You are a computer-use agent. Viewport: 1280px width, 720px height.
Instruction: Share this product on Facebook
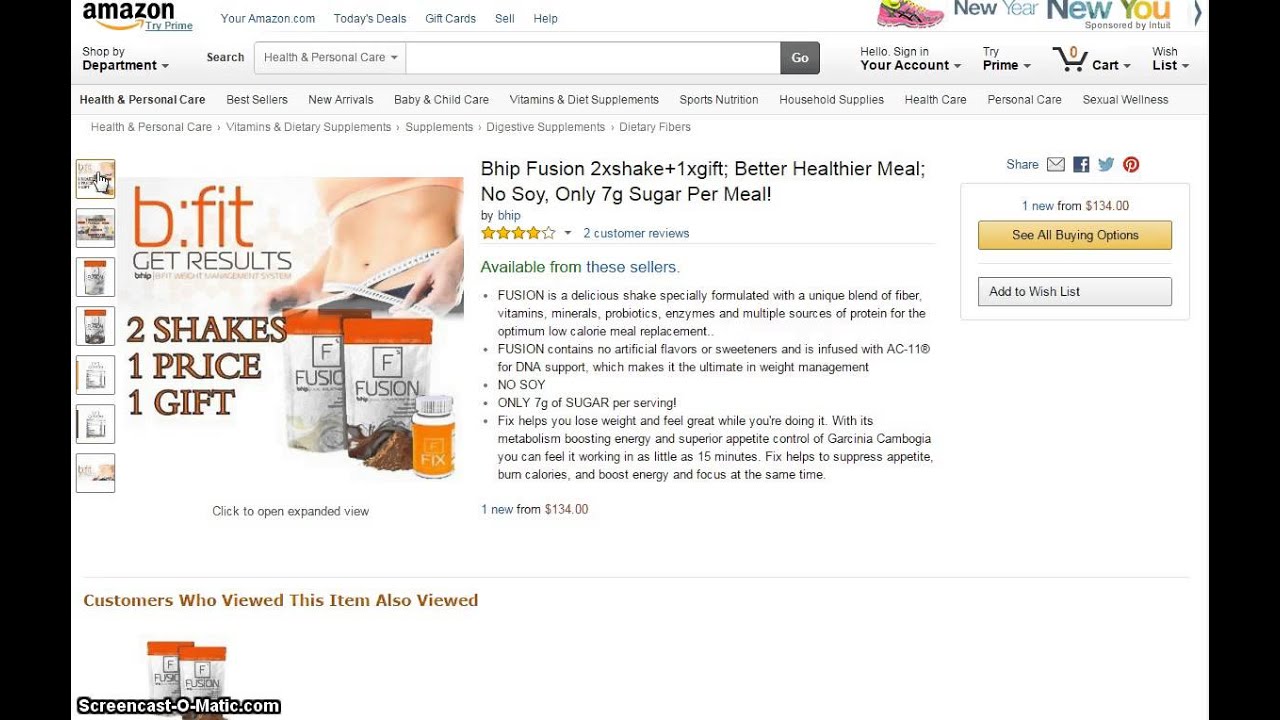(x=1081, y=165)
